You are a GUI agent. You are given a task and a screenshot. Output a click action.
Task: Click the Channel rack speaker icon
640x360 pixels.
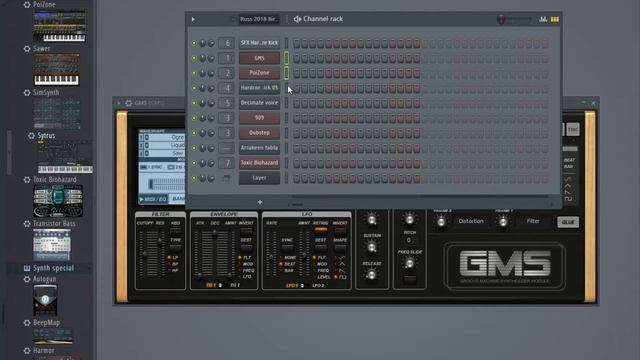tap(297, 19)
